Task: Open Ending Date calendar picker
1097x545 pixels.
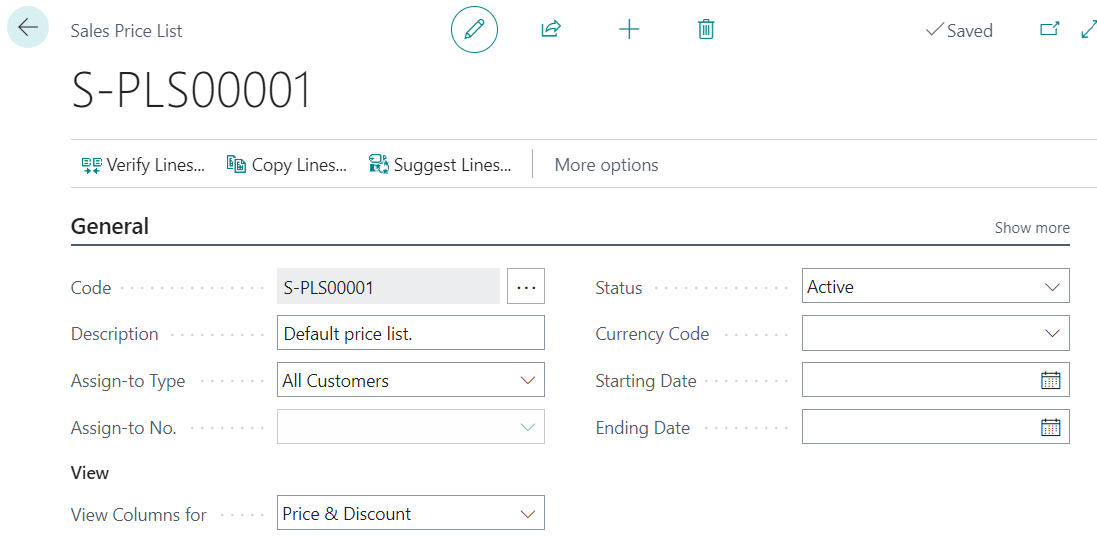Action: point(1050,427)
